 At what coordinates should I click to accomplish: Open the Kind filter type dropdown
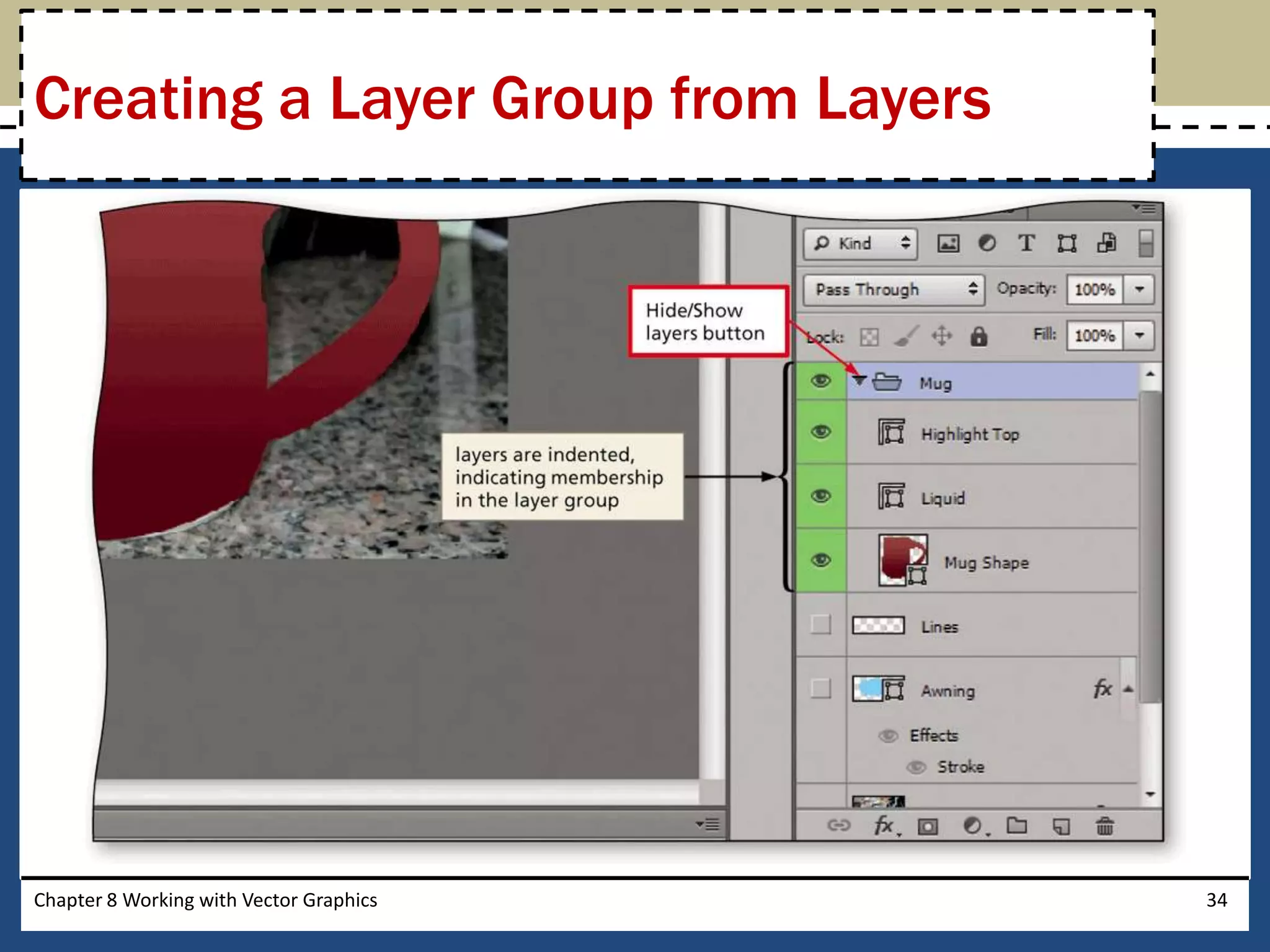[x=861, y=244]
